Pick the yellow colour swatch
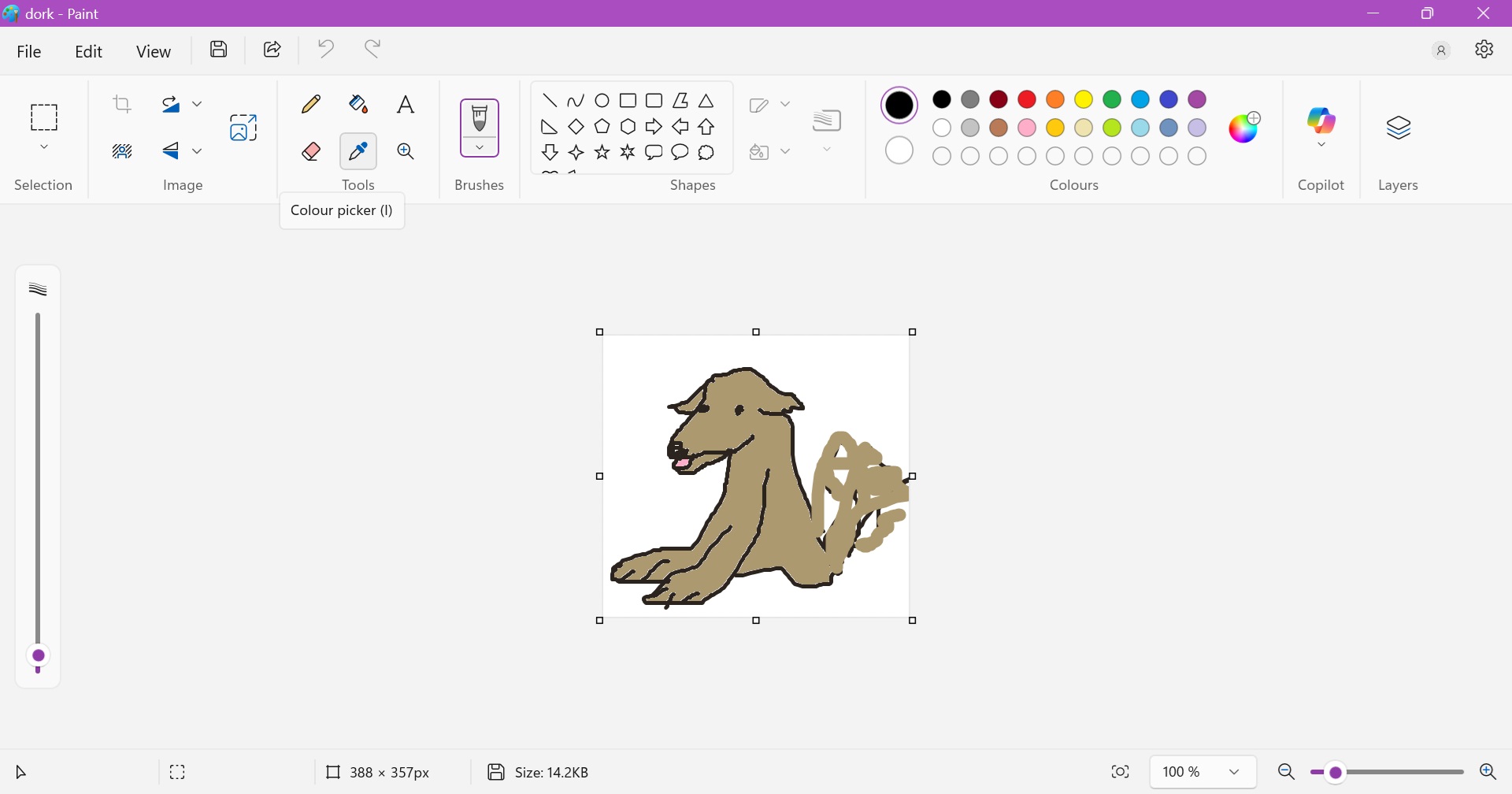This screenshot has height=794, width=1512. pos(1084,99)
